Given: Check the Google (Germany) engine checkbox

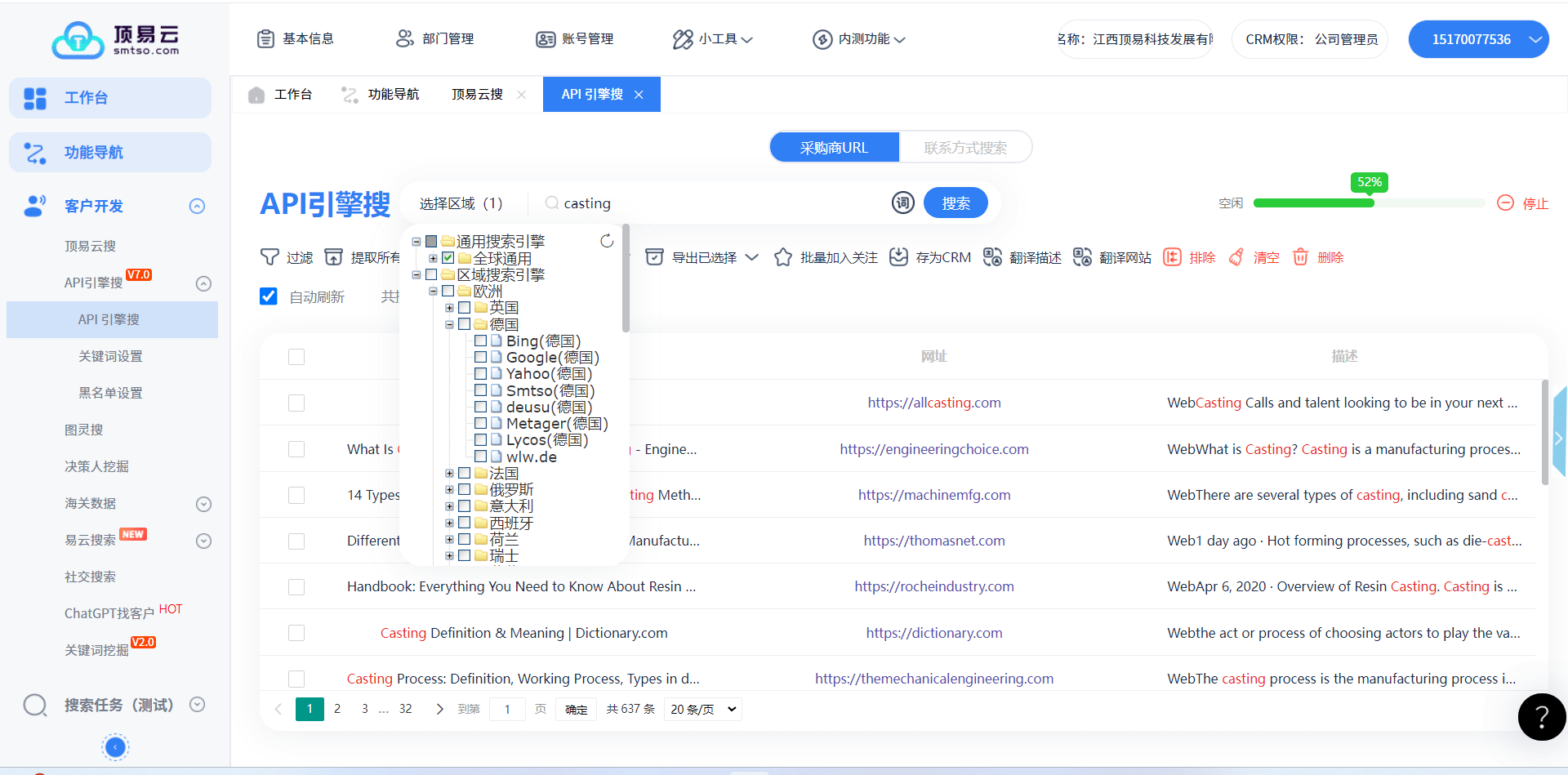Looking at the screenshot, I should tap(481, 358).
